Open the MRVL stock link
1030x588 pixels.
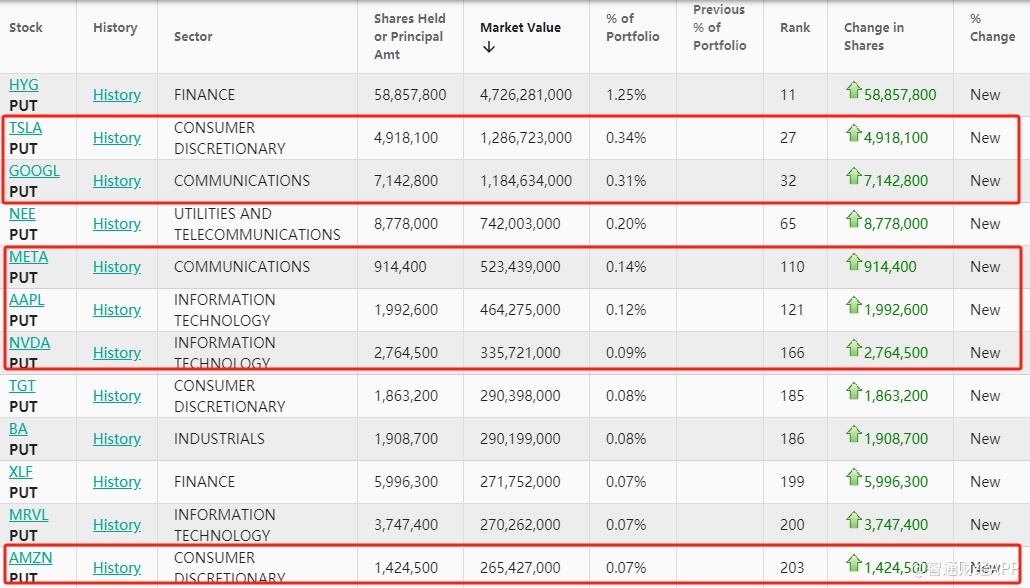[29, 515]
